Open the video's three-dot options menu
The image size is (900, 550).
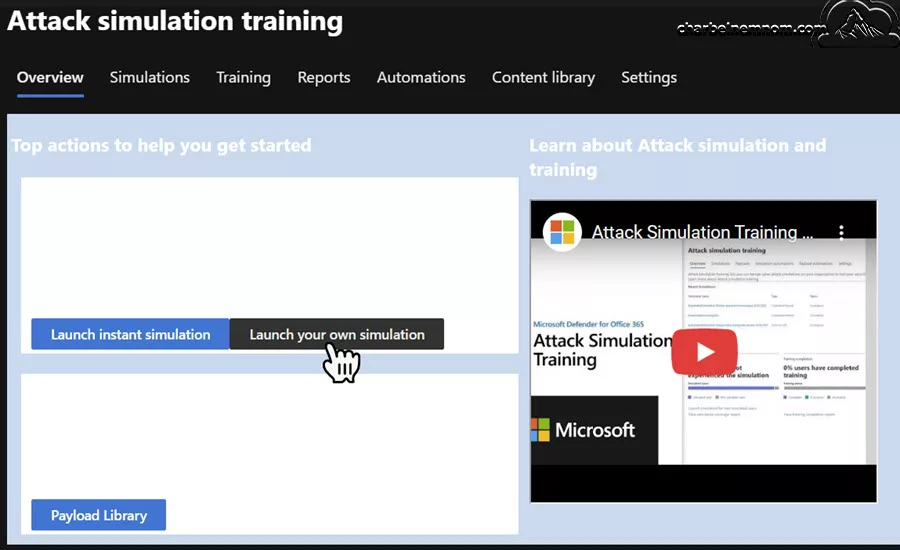click(x=841, y=232)
